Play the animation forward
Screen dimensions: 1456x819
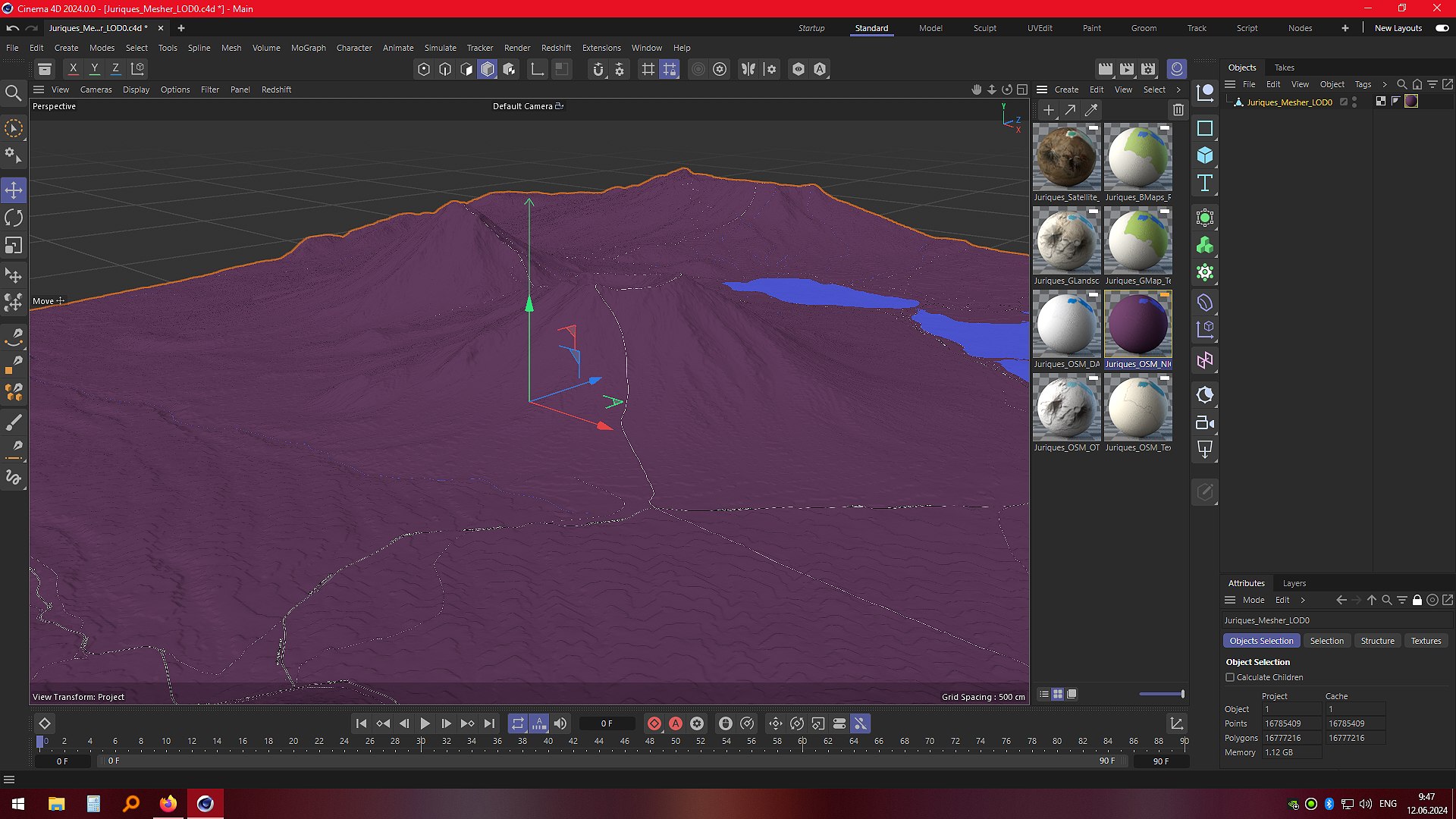pyautogui.click(x=425, y=723)
